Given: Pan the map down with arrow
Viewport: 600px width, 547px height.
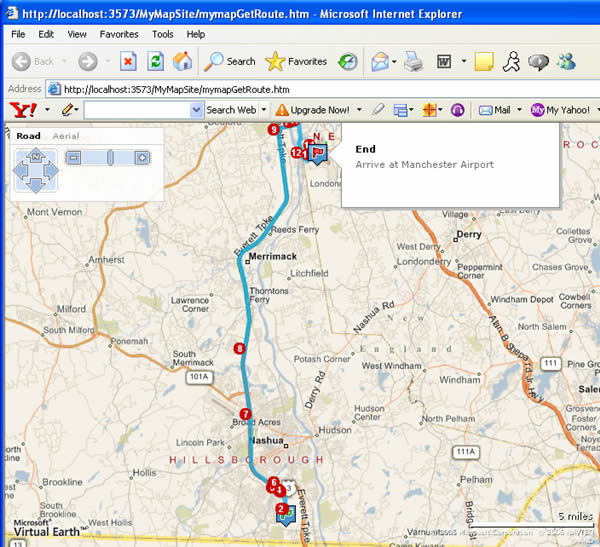Looking at the screenshot, I should (35, 186).
